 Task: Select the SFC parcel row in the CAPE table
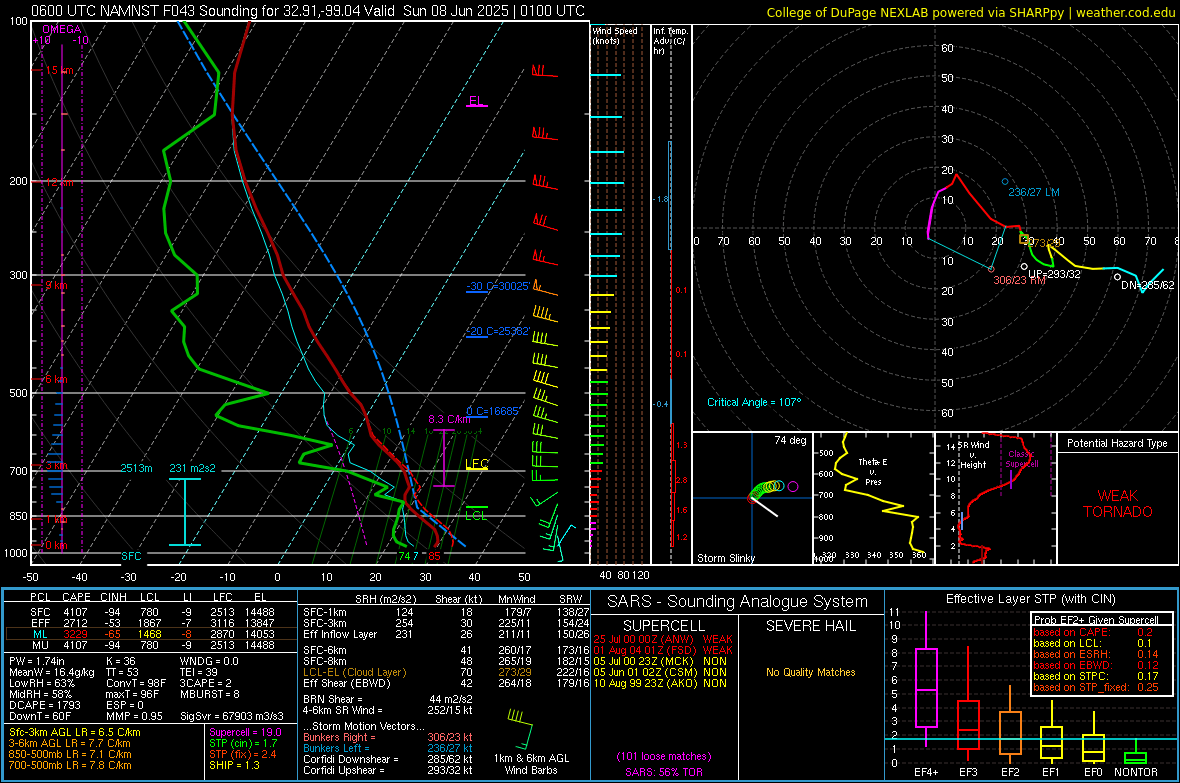pos(152,612)
